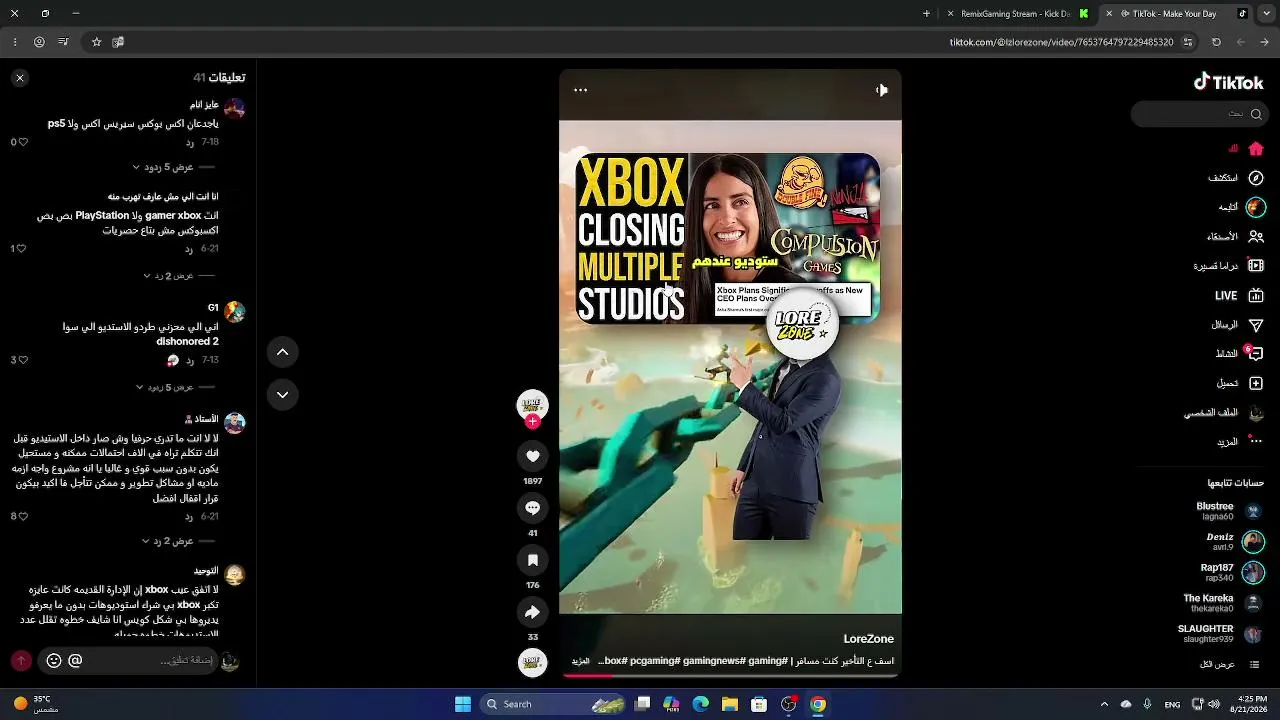The width and height of the screenshot is (1280, 720).
Task: Open Chrome's three-dot menu
Action: pyautogui.click(x=14, y=42)
